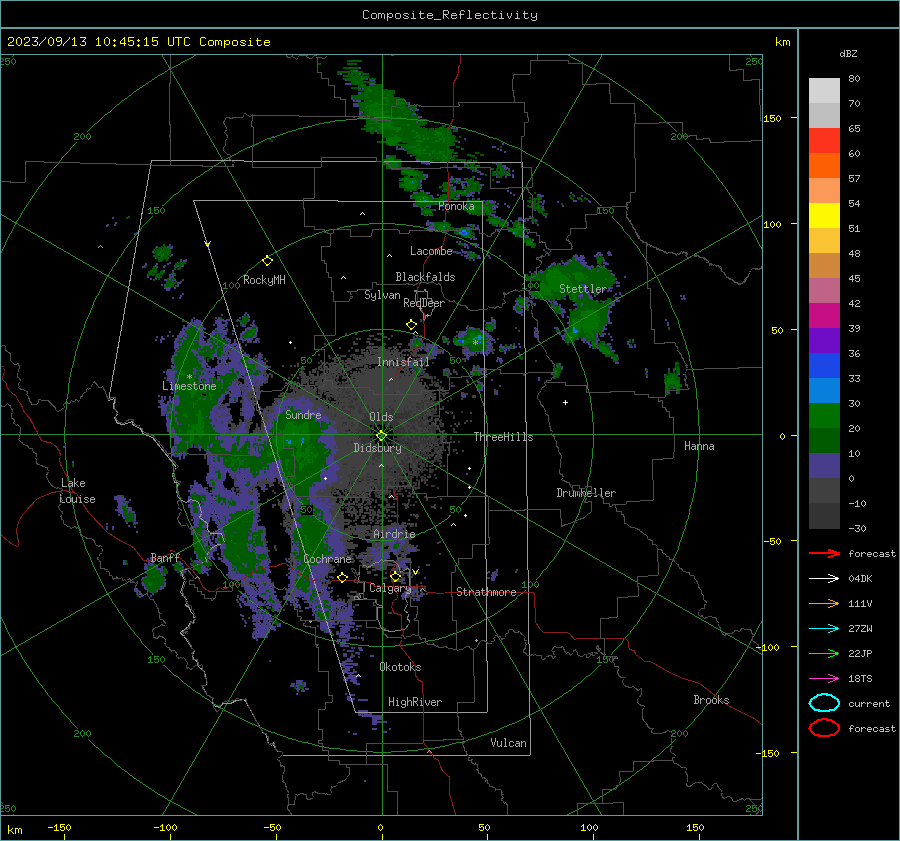Click the Vulcan town label
Image resolution: width=900 pixels, height=841 pixels.
508,743
